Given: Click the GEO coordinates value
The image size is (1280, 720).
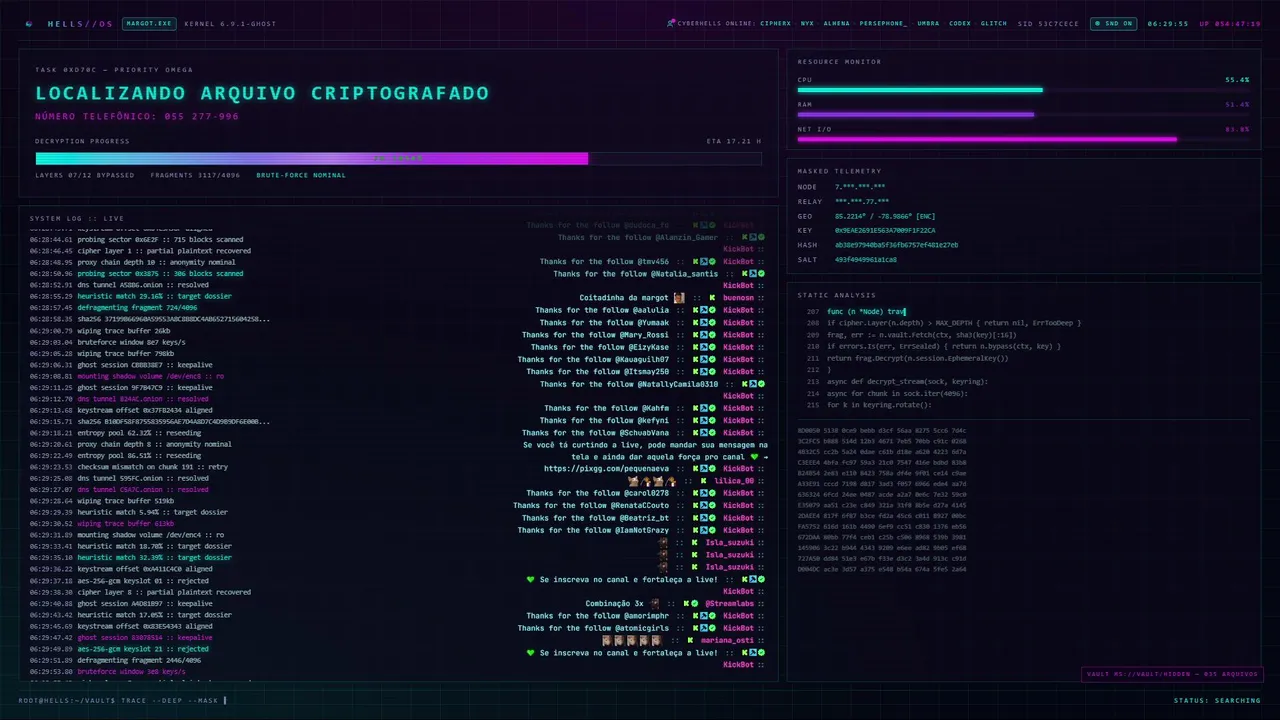Looking at the screenshot, I should [885, 216].
